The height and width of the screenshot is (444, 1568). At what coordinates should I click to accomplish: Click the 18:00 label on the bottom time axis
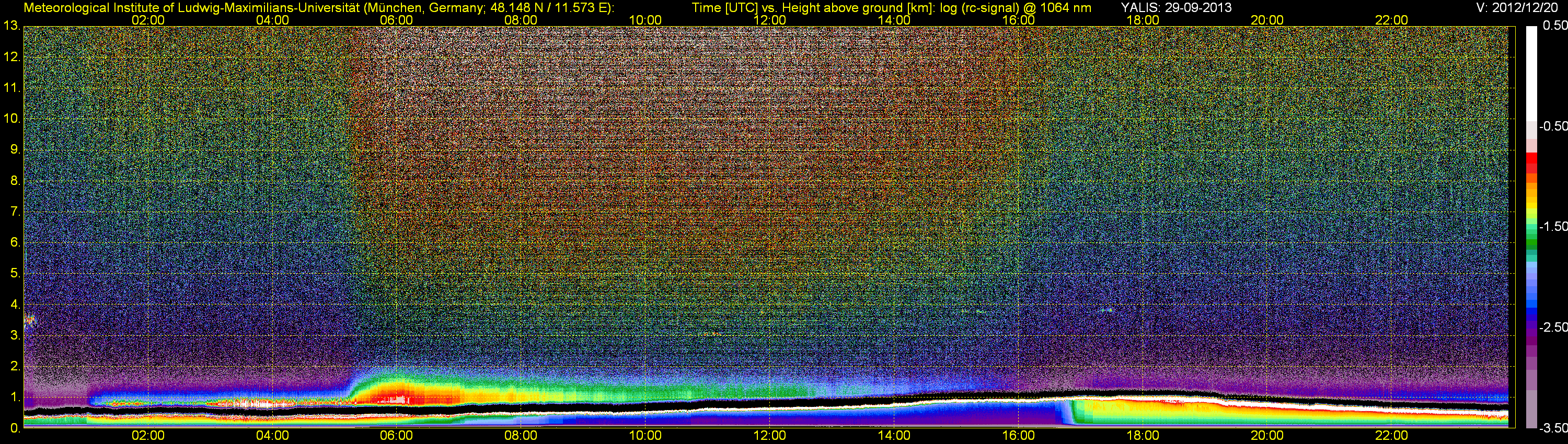(x=1143, y=436)
